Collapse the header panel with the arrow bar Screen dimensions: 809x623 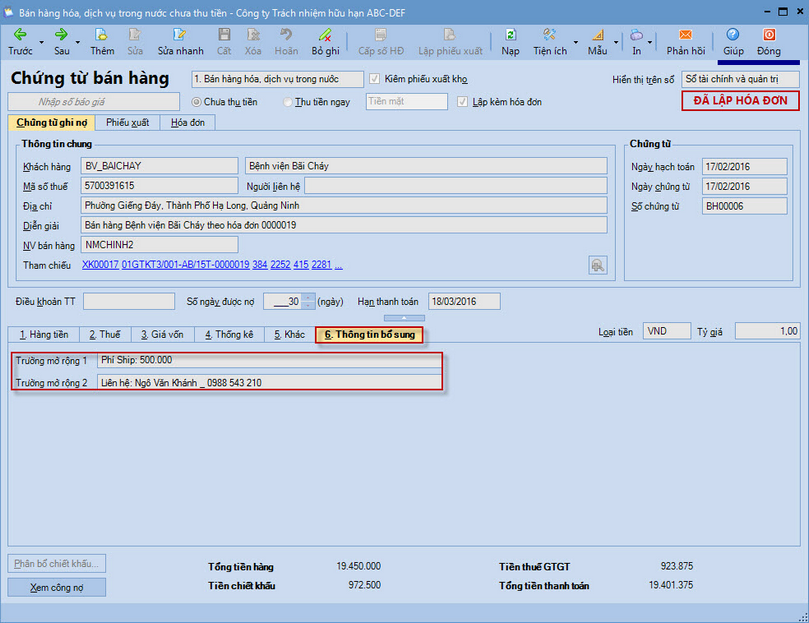[x=404, y=318]
